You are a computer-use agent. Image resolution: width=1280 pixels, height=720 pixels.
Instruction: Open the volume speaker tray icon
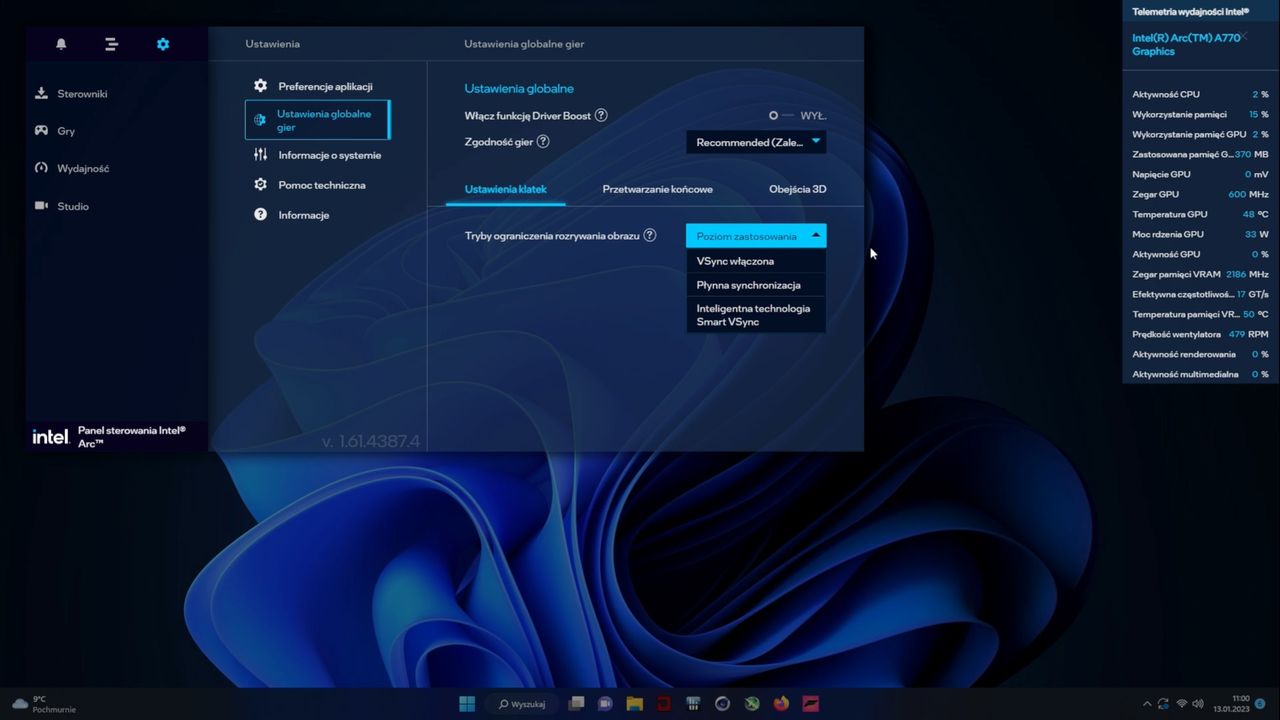coord(1199,704)
